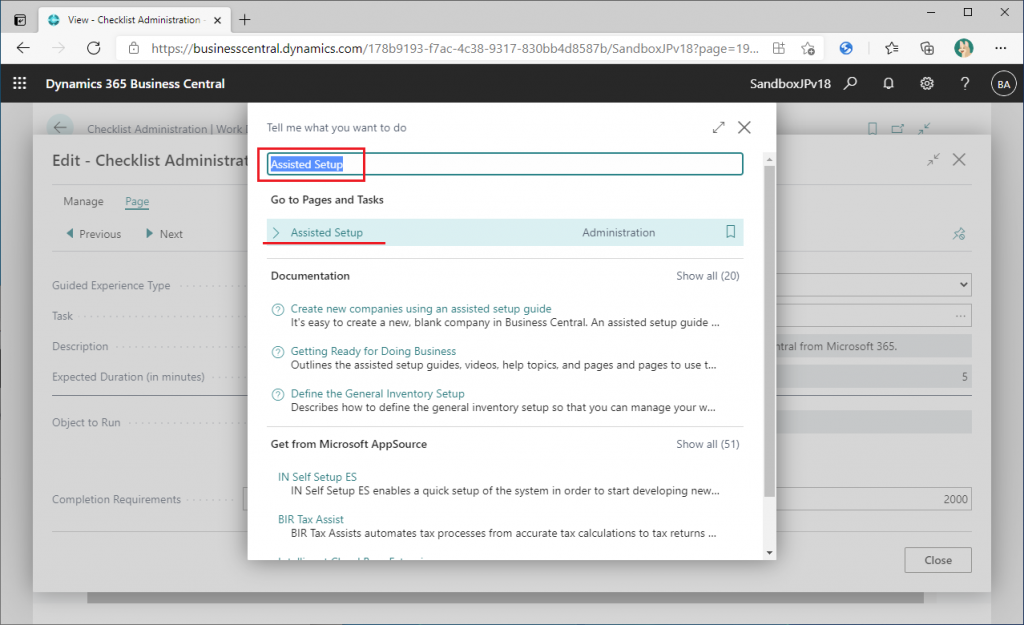Go to the Next record
The height and width of the screenshot is (625, 1024).
coord(164,234)
